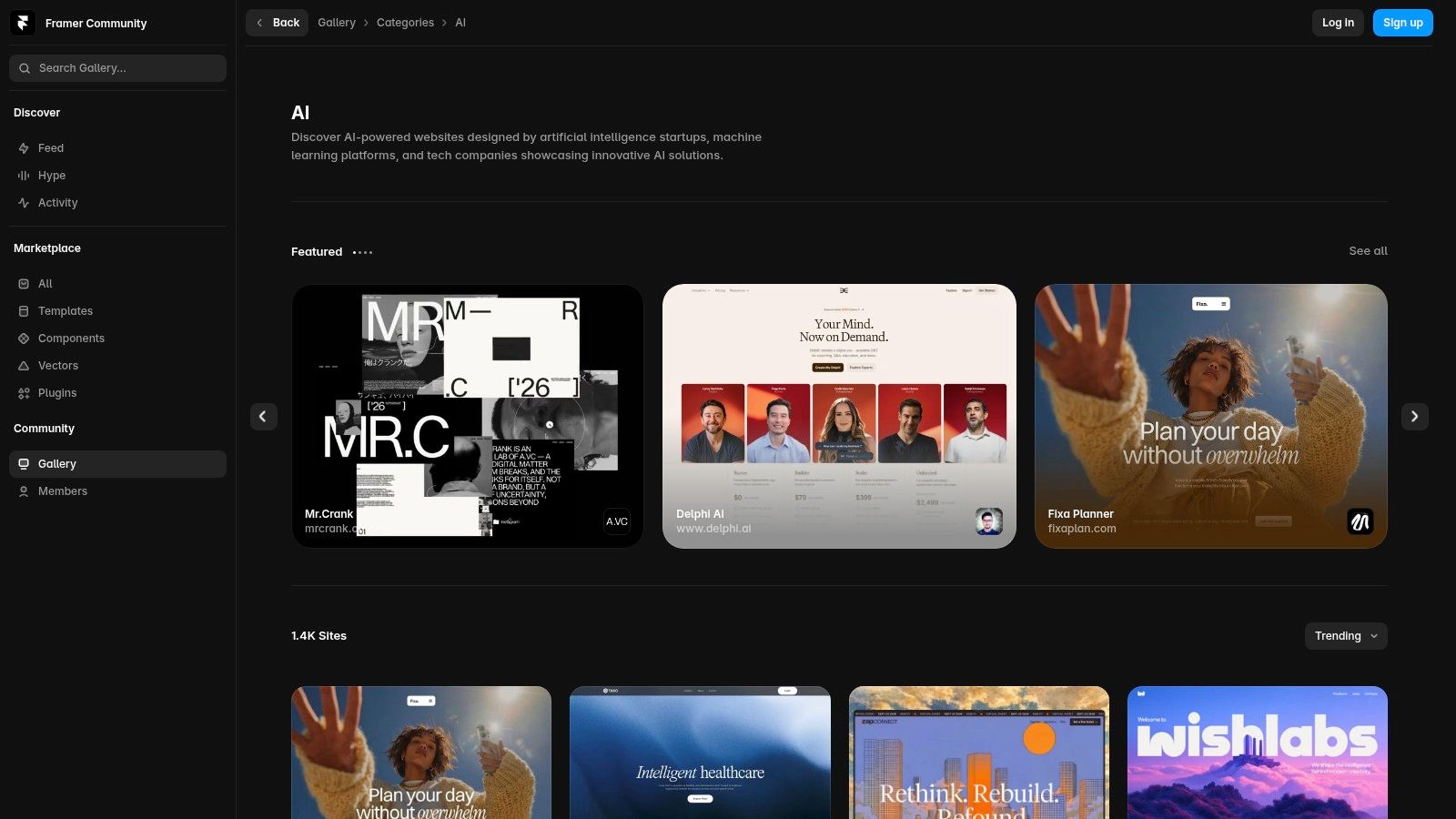Focus the Search Gallery input field
Image resolution: width=1456 pixels, height=819 pixels.
tap(117, 68)
